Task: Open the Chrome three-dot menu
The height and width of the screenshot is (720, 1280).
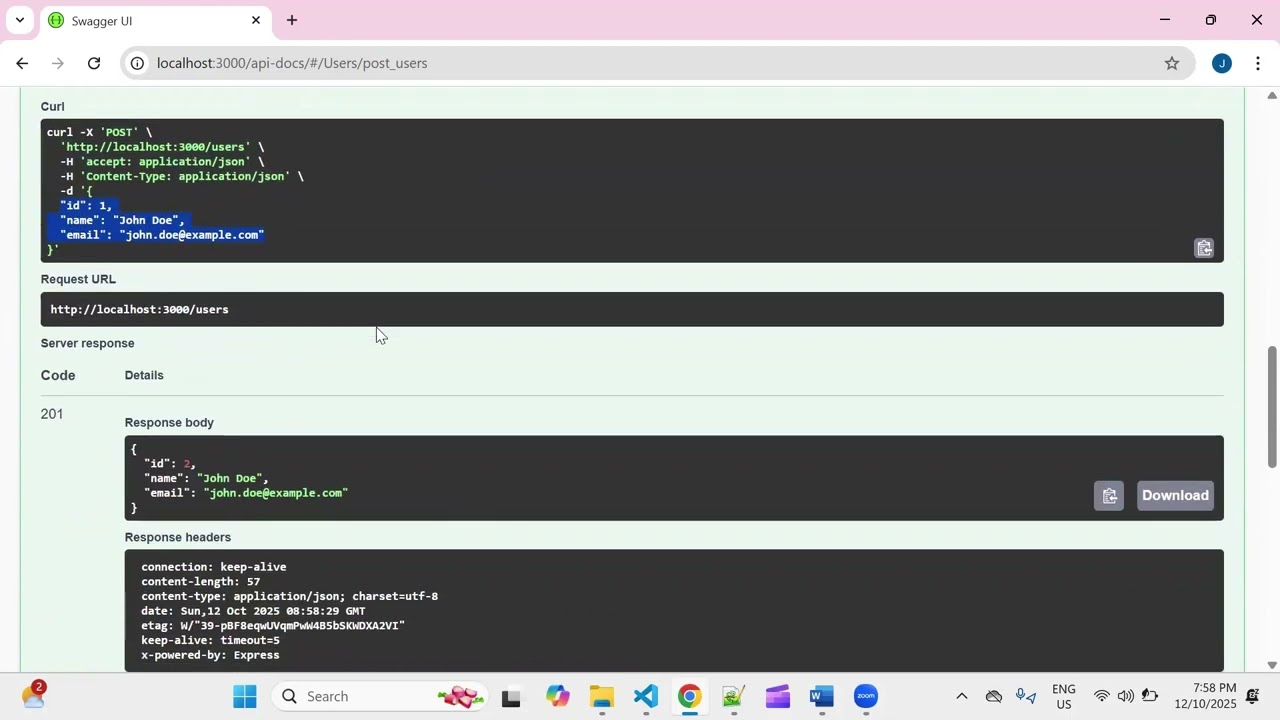Action: point(1258,63)
